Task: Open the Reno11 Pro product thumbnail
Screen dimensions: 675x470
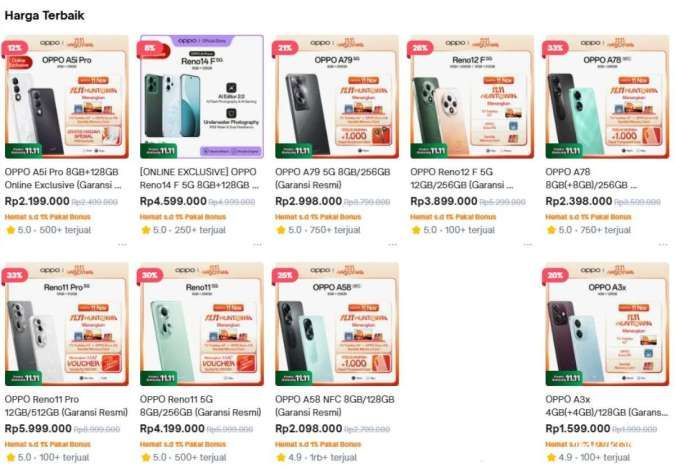Action: (67, 324)
